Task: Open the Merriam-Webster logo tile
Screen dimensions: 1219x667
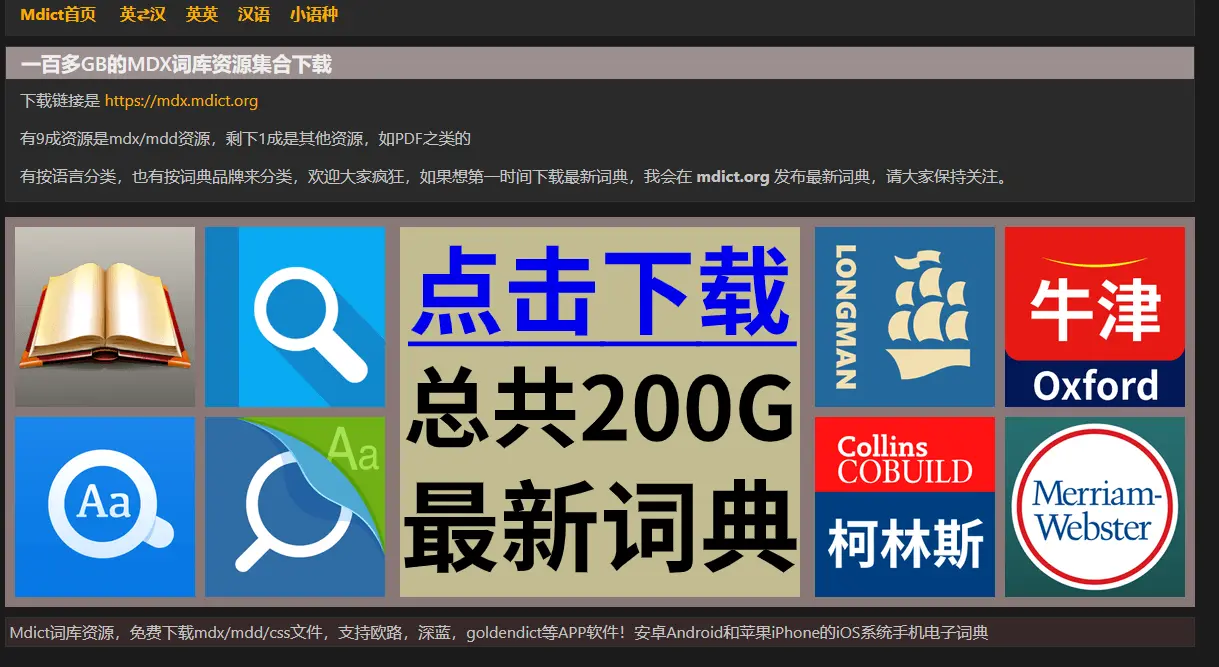Action: (1095, 507)
